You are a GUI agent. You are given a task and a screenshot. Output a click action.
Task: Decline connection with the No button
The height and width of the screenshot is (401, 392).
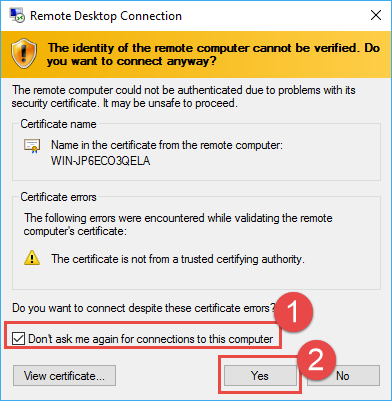tap(343, 376)
